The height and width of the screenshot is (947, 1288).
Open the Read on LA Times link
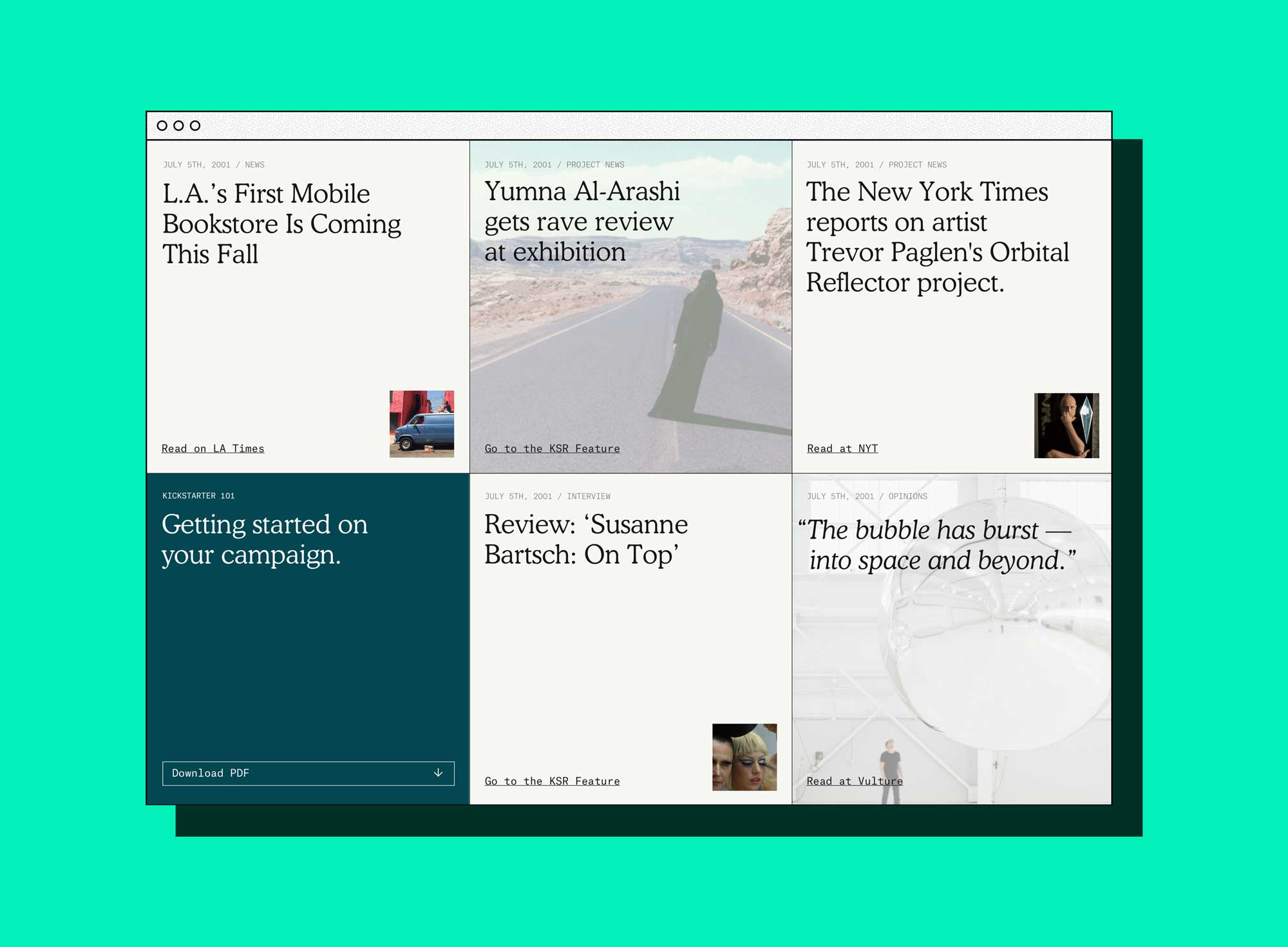(x=213, y=448)
